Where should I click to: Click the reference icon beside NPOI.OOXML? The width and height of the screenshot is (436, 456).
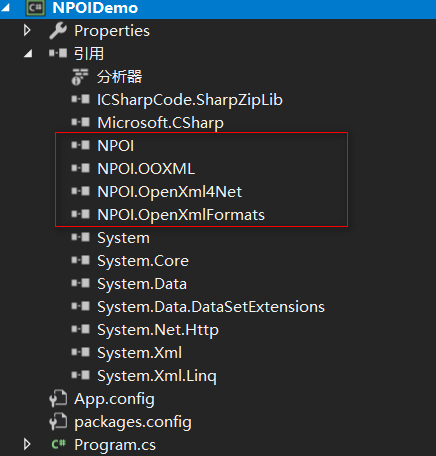[x=80, y=168]
